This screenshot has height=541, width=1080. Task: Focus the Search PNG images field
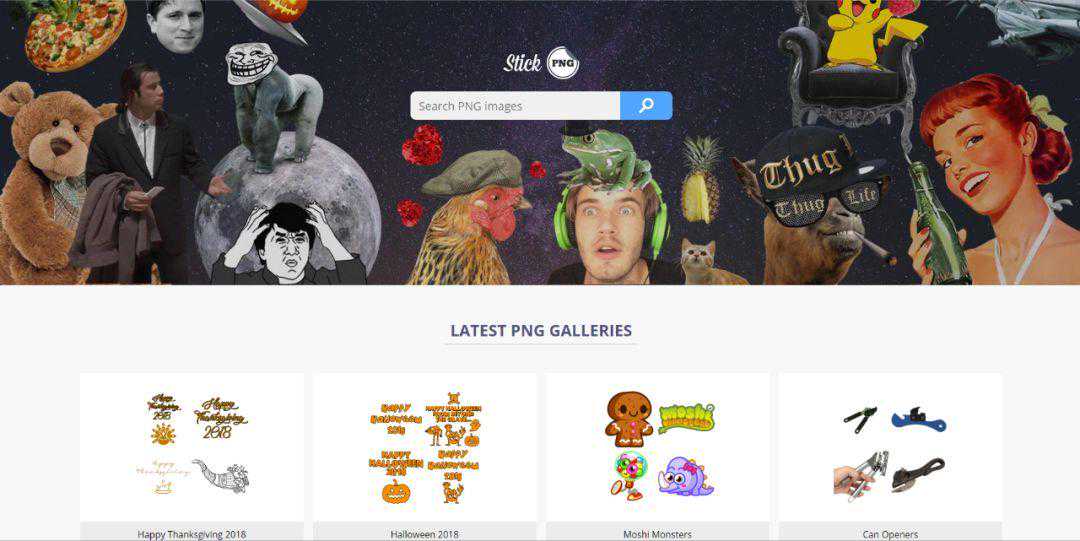coord(515,105)
